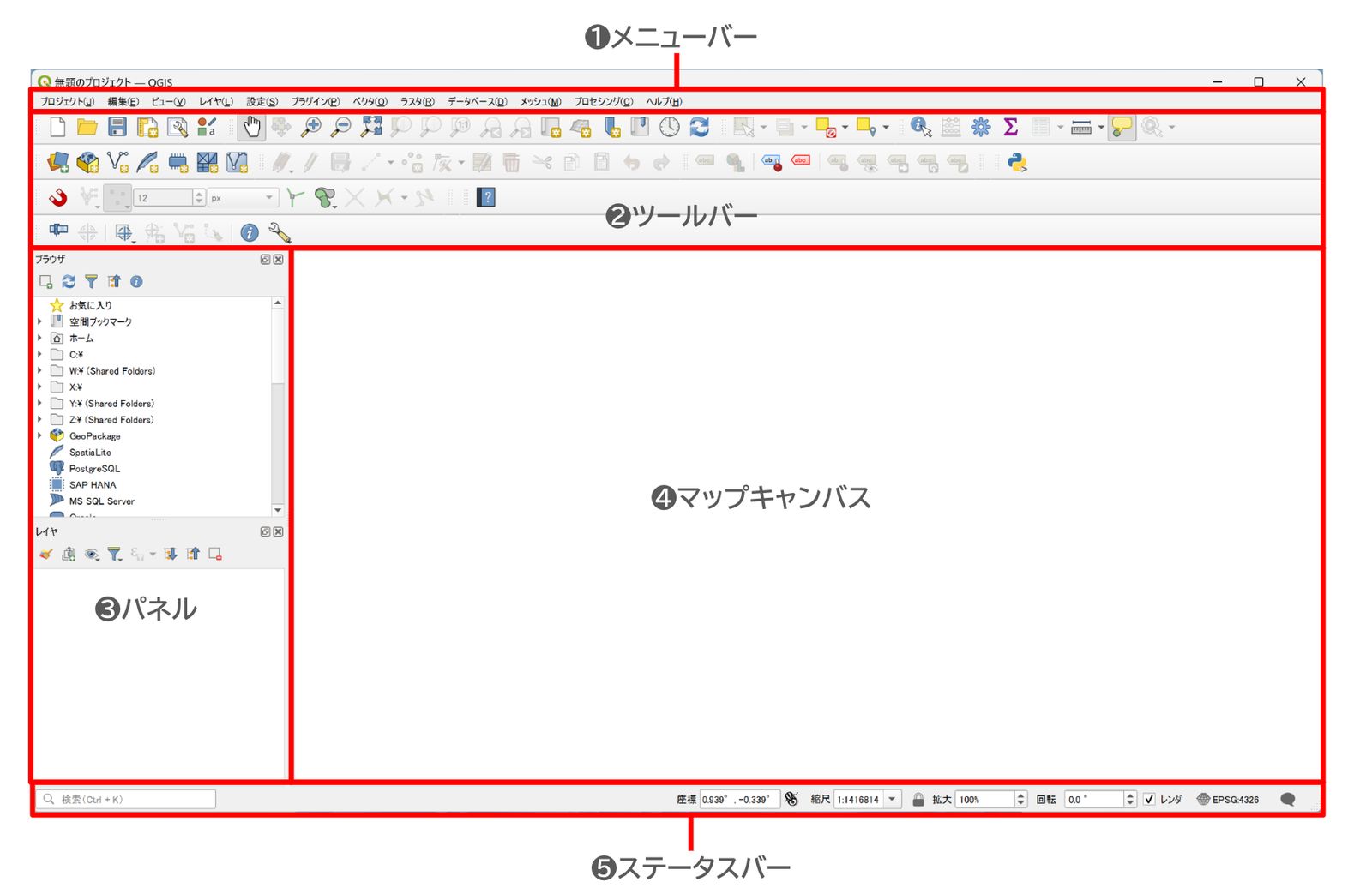Enable the topological editing icon
The height and width of the screenshot is (894, 1372).
click(295, 198)
